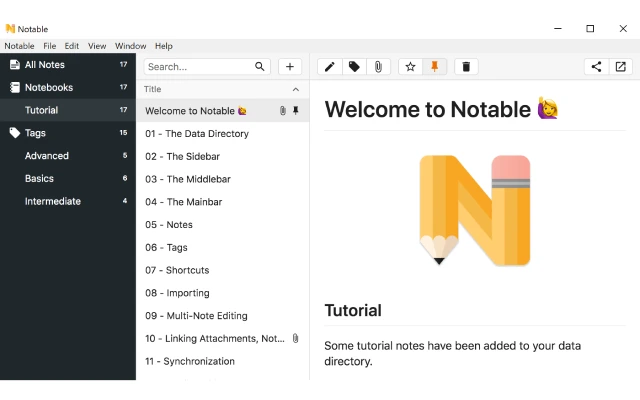Select All Notes in the sidebar
The image size is (640, 400).
point(44,65)
